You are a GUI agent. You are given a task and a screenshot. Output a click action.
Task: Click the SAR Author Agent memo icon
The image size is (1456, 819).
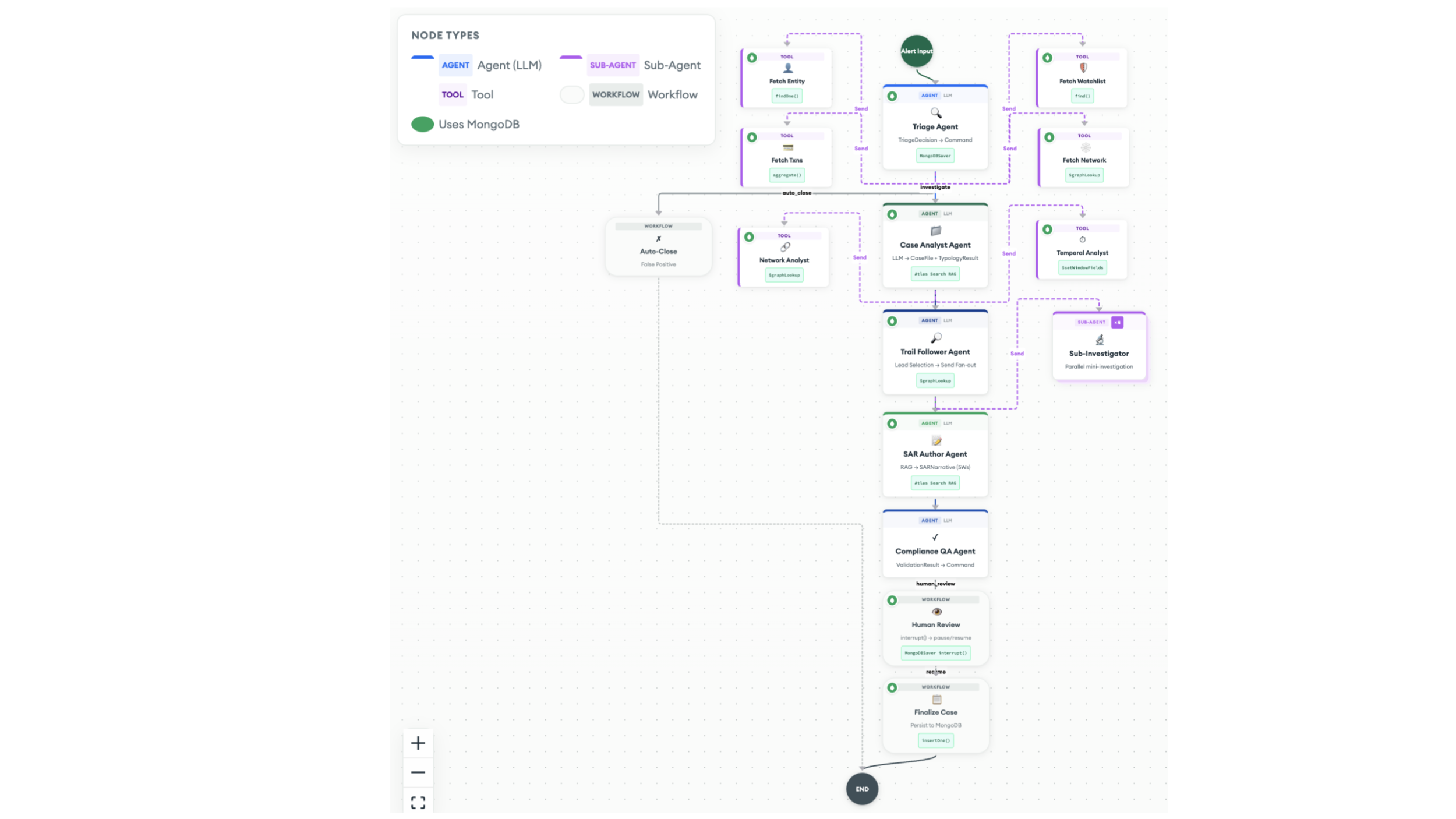click(936, 440)
